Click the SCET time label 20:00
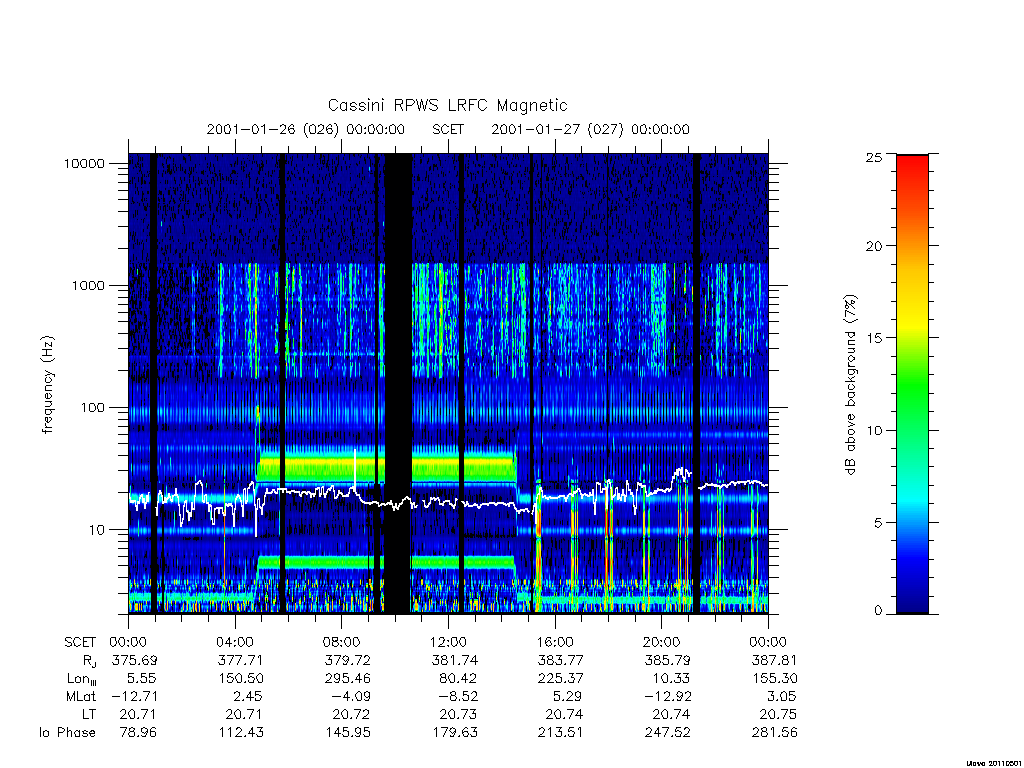The width and height of the screenshot is (1024, 768). [x=662, y=642]
